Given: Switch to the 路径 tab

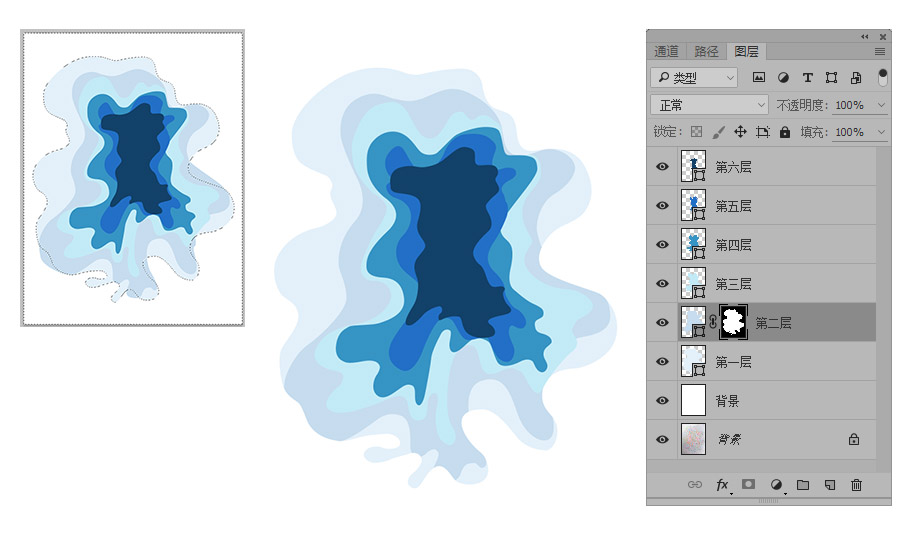Looking at the screenshot, I should point(706,51).
